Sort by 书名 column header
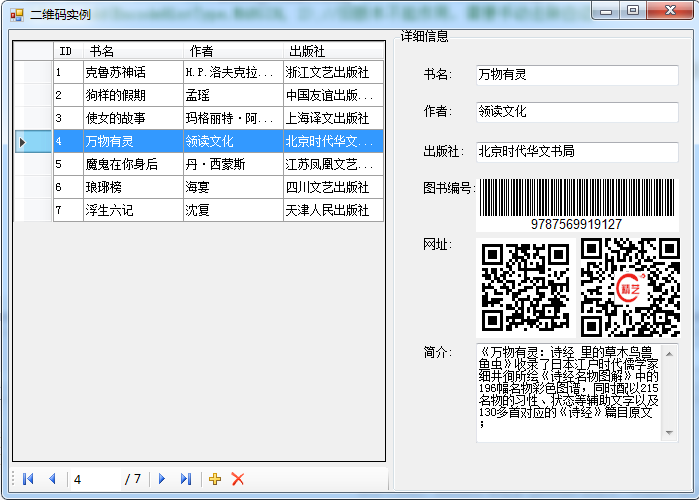Screen dimensions: 699x500 pos(133,51)
